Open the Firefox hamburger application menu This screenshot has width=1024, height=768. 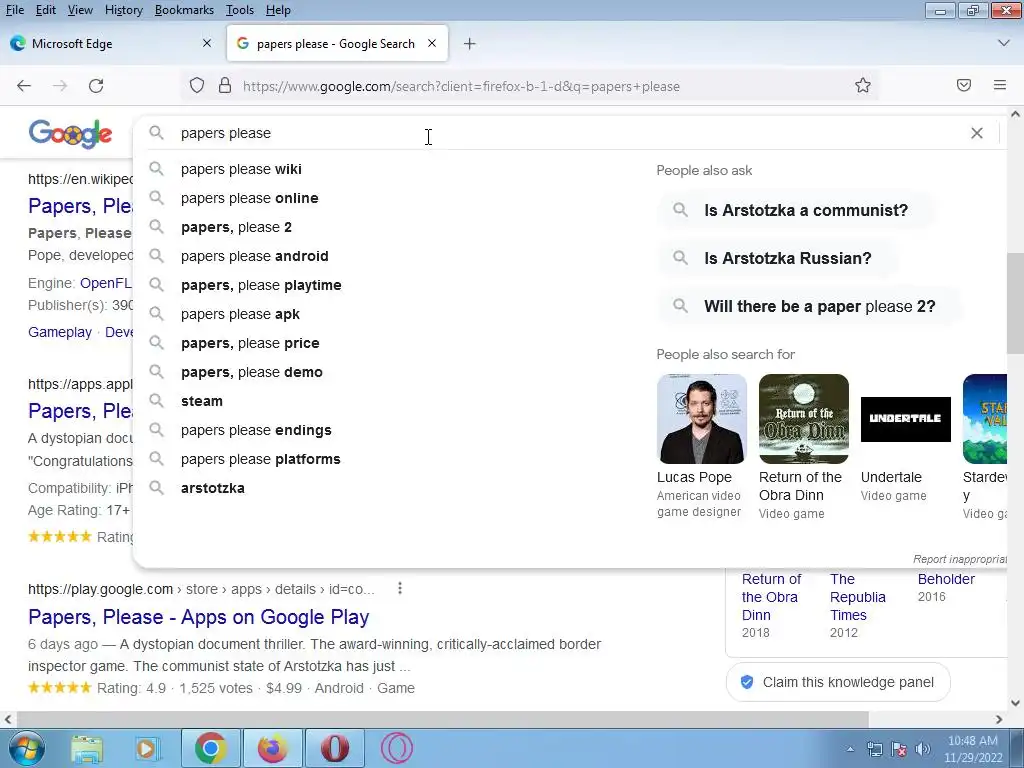click(x=1000, y=85)
